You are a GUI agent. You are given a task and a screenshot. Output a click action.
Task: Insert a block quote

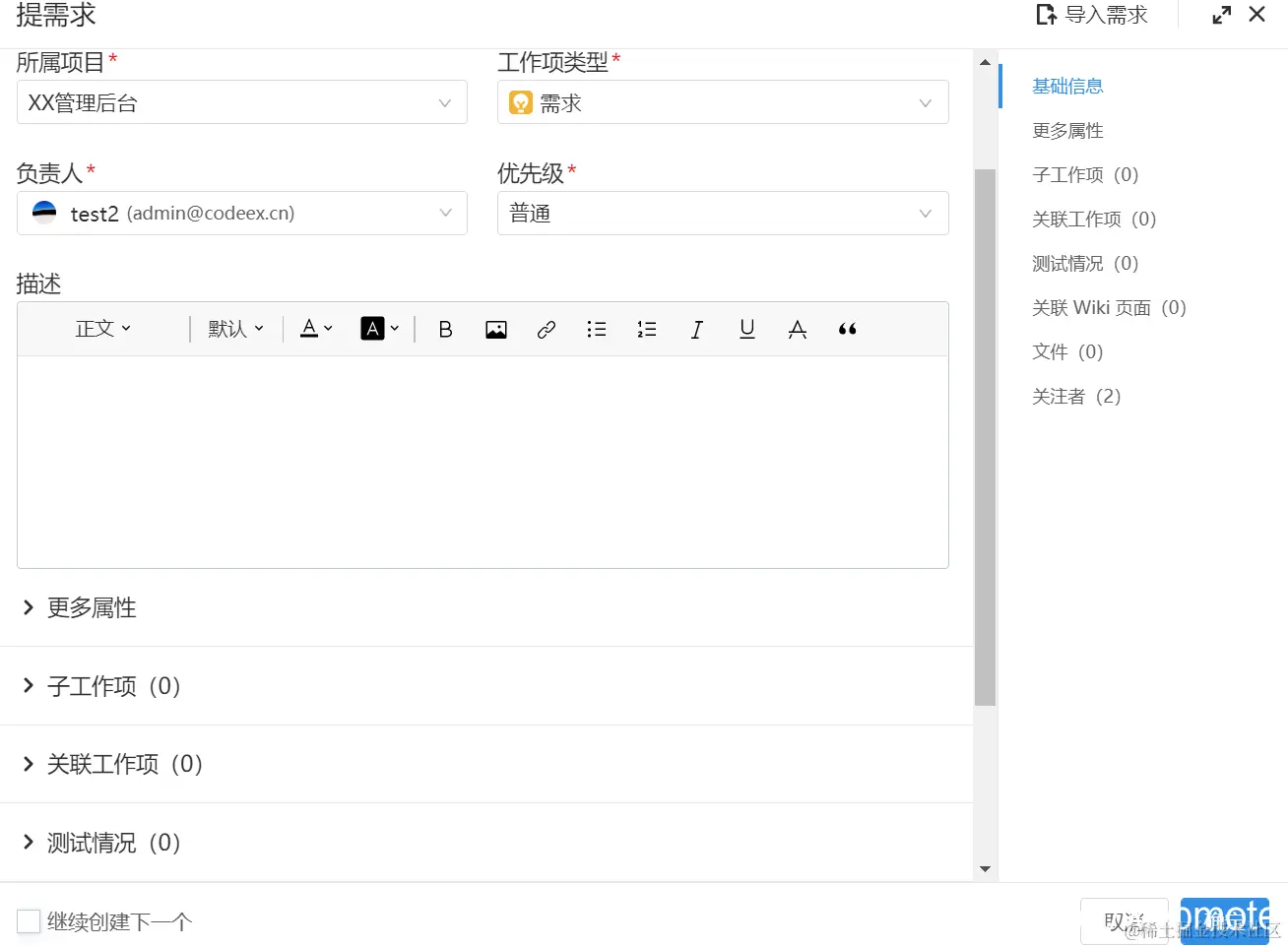848,329
